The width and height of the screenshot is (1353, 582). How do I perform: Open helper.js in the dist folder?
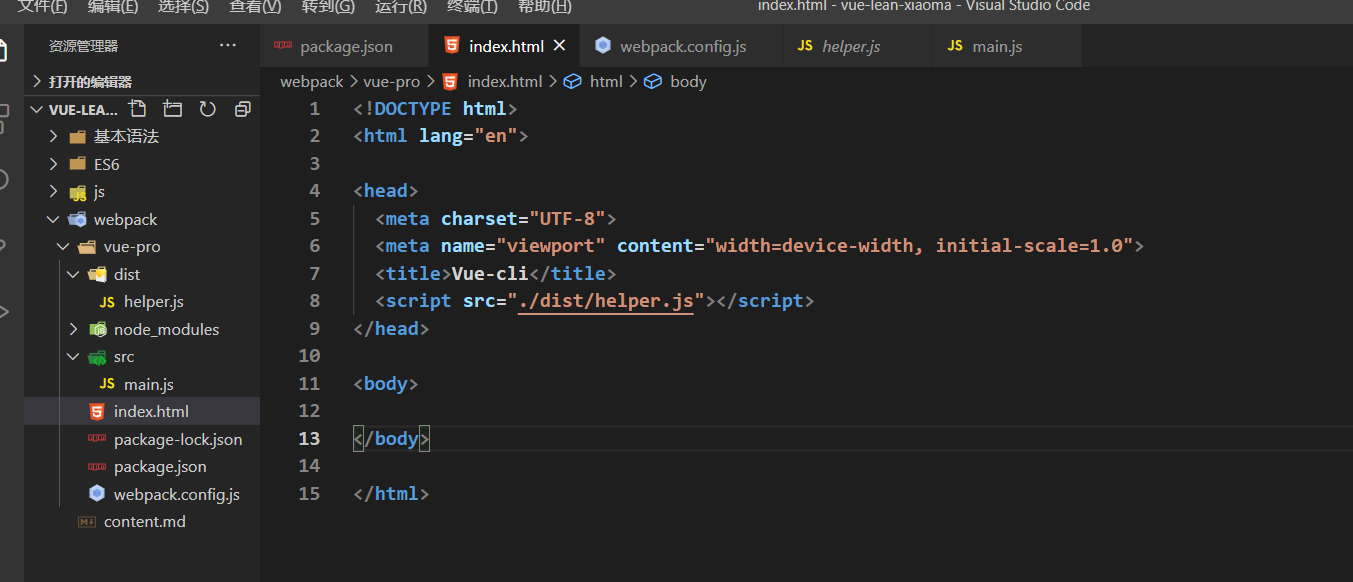142,301
